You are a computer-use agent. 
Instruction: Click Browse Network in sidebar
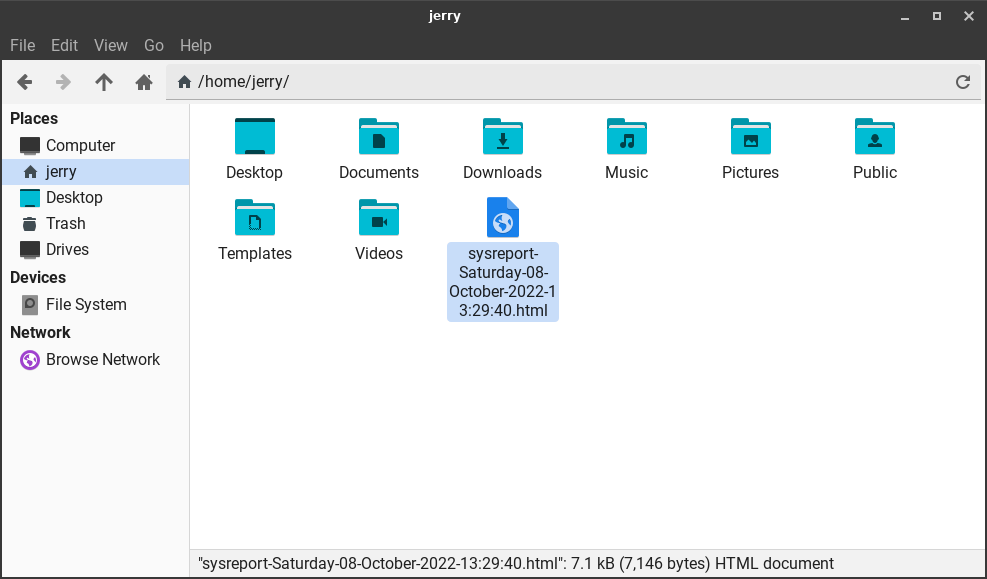[x=102, y=359]
